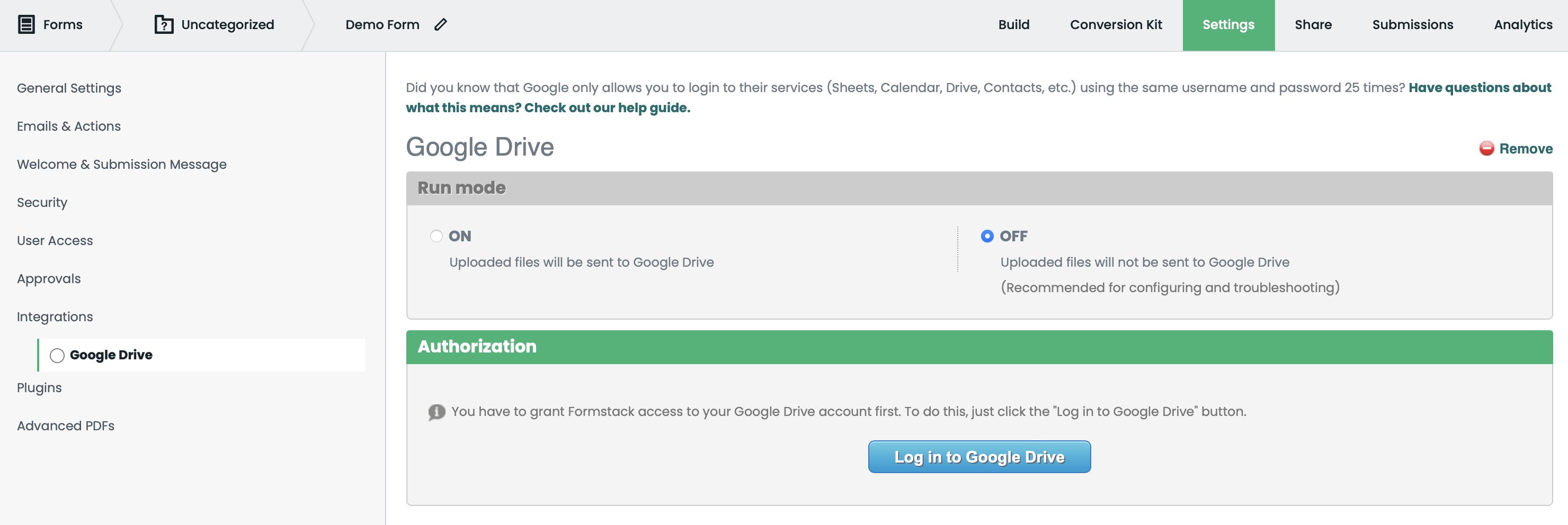Open General Settings in the sidebar
This screenshot has width=1568, height=525.
(x=69, y=88)
